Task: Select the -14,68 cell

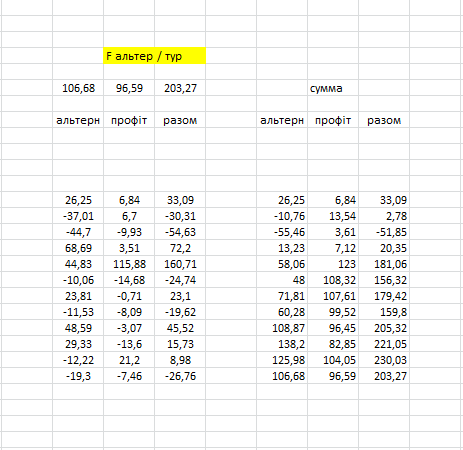Action: (129, 280)
